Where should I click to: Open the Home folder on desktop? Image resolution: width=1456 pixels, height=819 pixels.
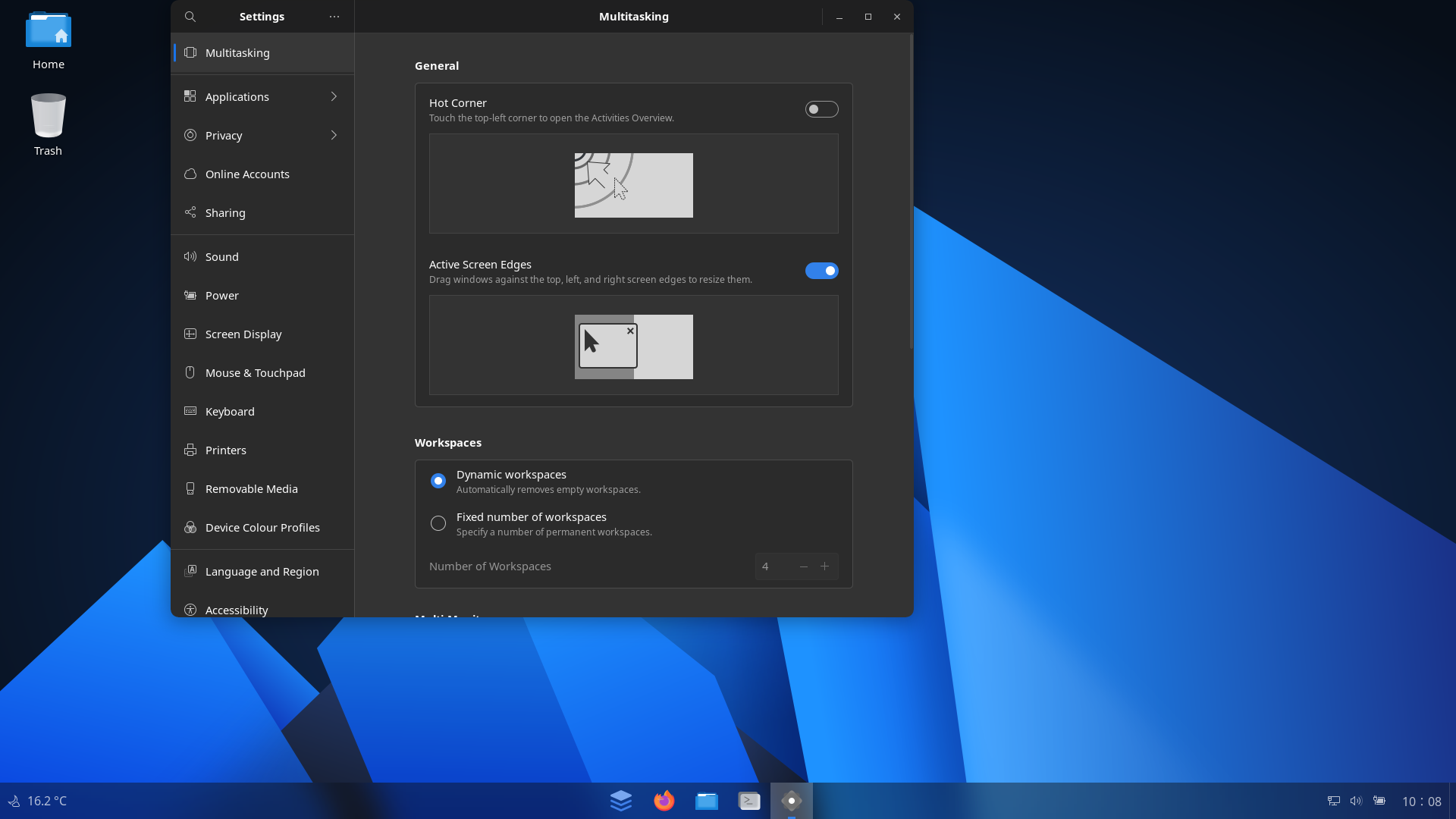(49, 41)
